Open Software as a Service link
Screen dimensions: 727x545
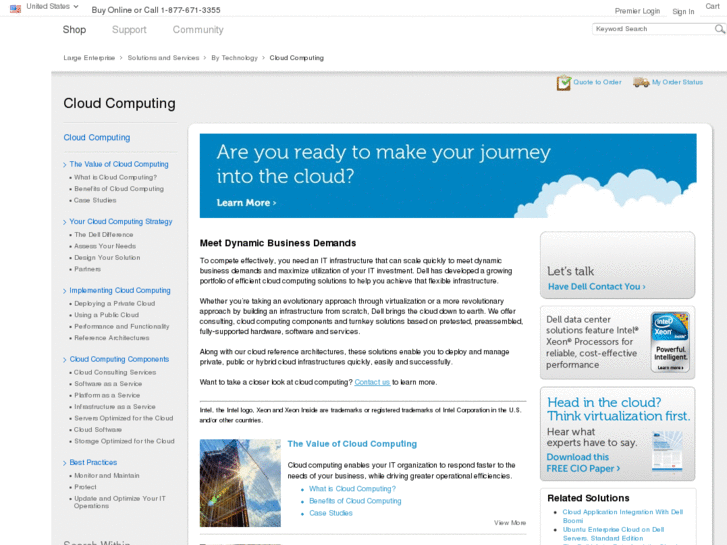pos(108,384)
